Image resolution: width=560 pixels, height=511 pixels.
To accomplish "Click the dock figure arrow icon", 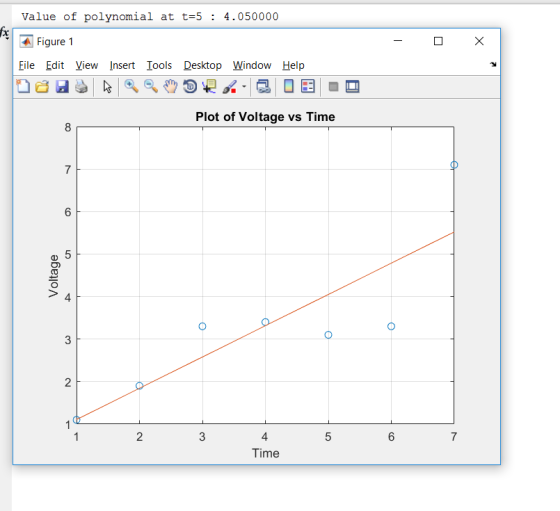I will pos(493,64).
